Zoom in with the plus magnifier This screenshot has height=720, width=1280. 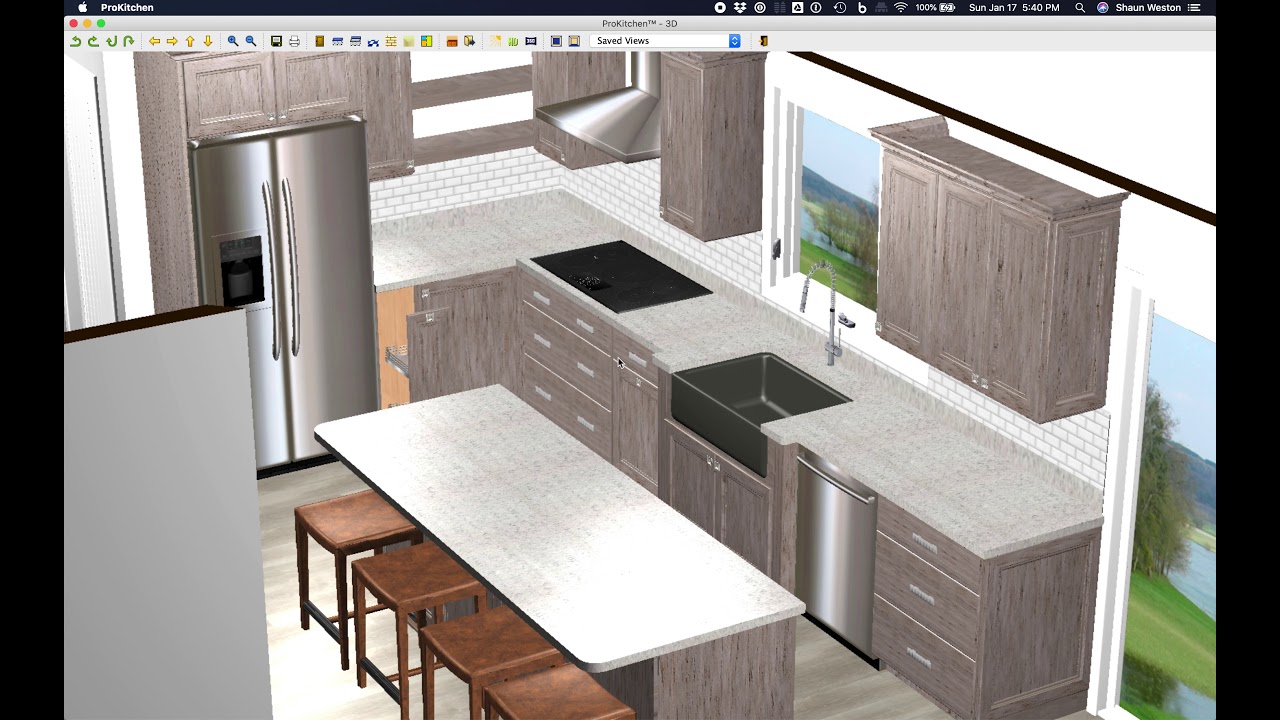click(x=233, y=41)
